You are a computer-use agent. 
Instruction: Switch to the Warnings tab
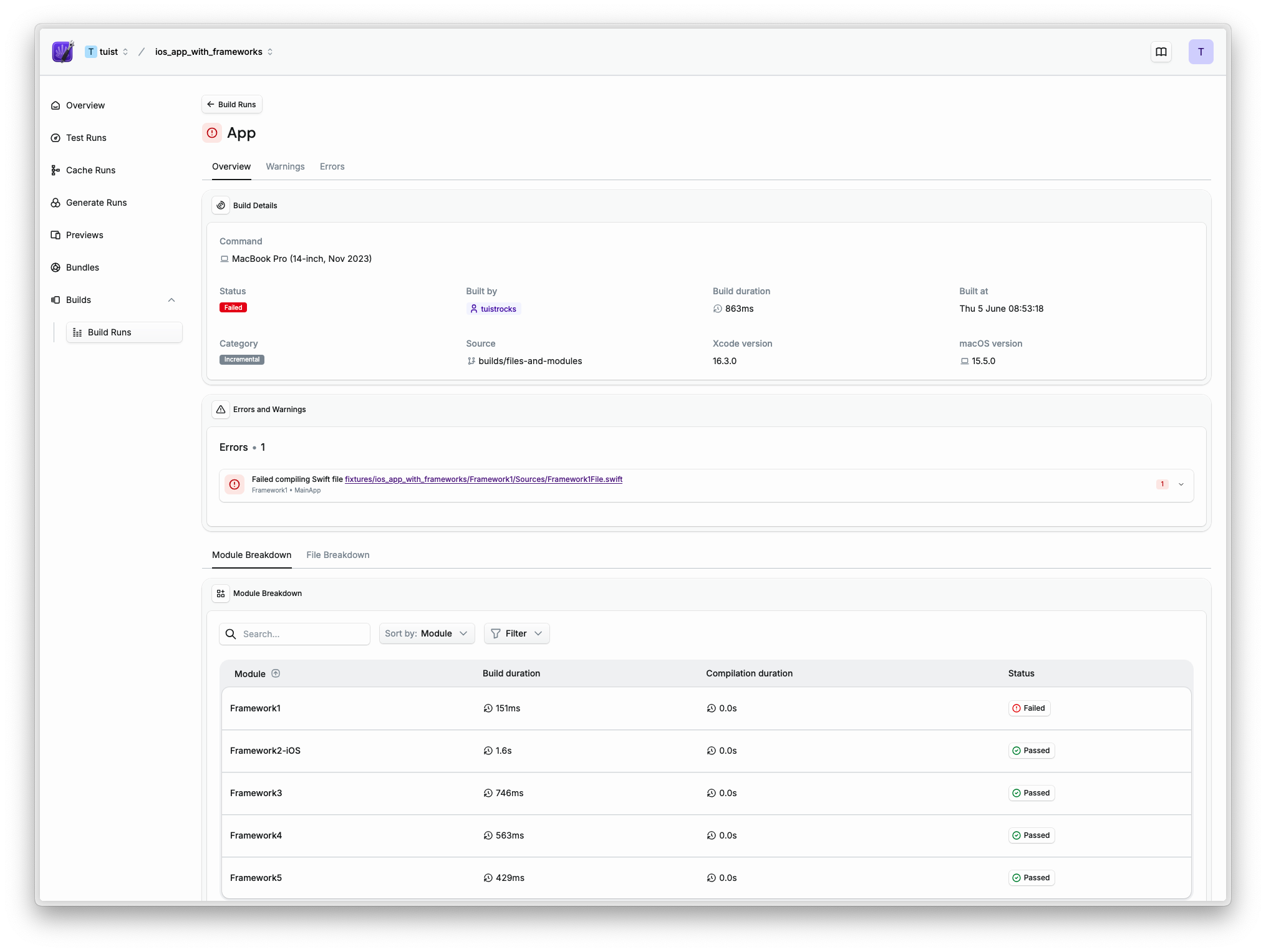click(x=285, y=166)
